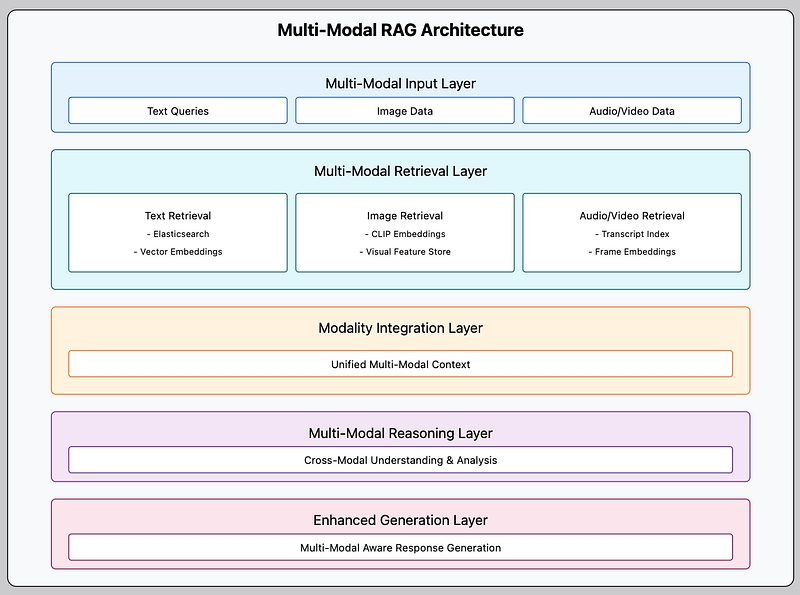Click the Visual Feature Store bullet
Viewport: 800px width, 595px height.
(x=405, y=252)
